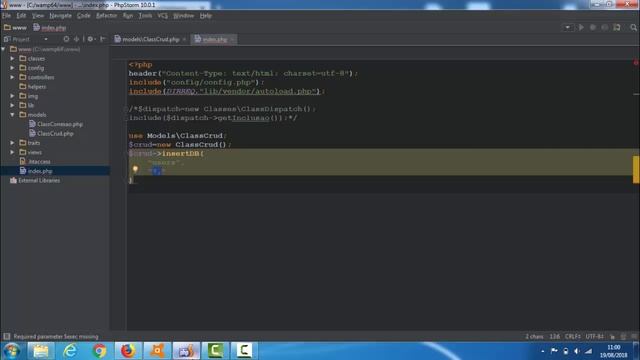The width and height of the screenshot is (640, 360).
Task: Open the Edit menu
Action: 21,16
